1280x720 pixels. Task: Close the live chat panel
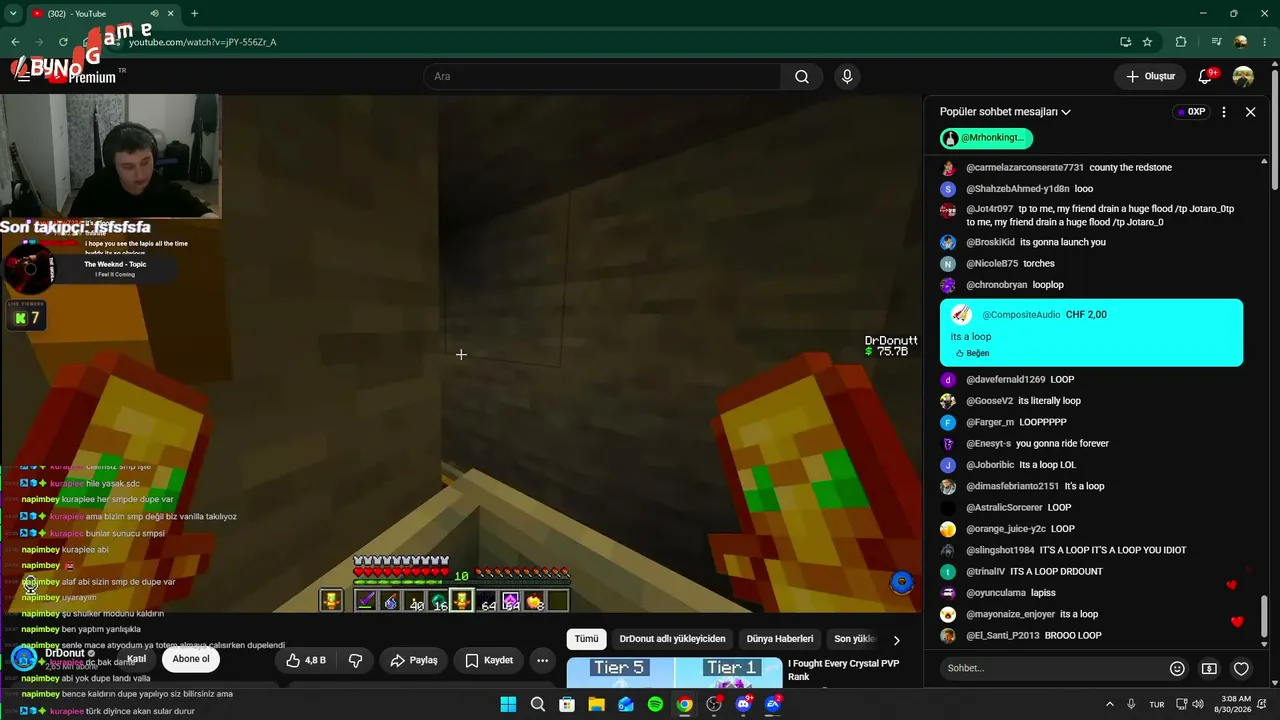pyautogui.click(x=1250, y=112)
